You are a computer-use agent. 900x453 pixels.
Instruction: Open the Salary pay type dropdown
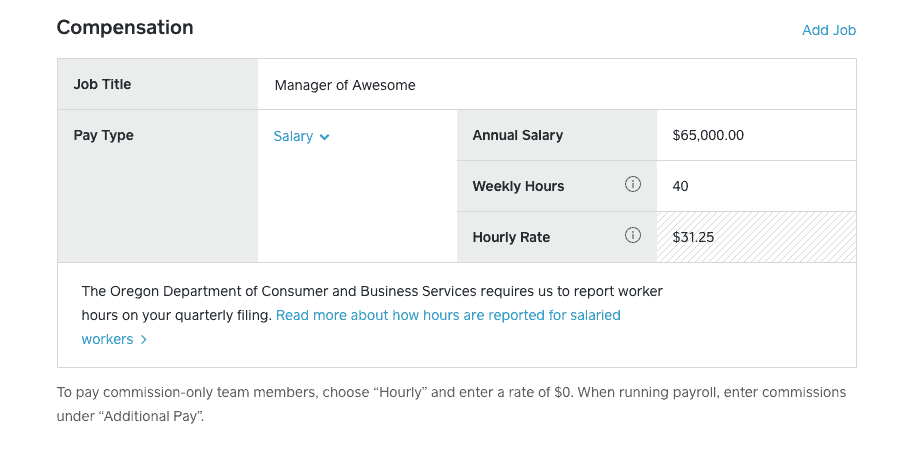click(x=301, y=137)
